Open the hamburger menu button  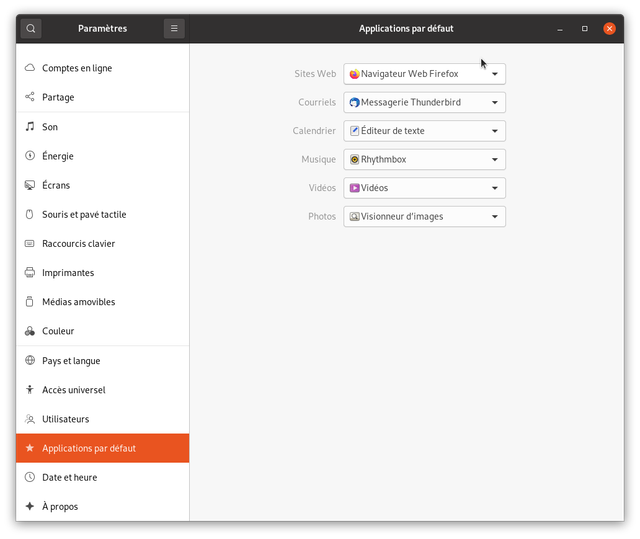tap(174, 29)
